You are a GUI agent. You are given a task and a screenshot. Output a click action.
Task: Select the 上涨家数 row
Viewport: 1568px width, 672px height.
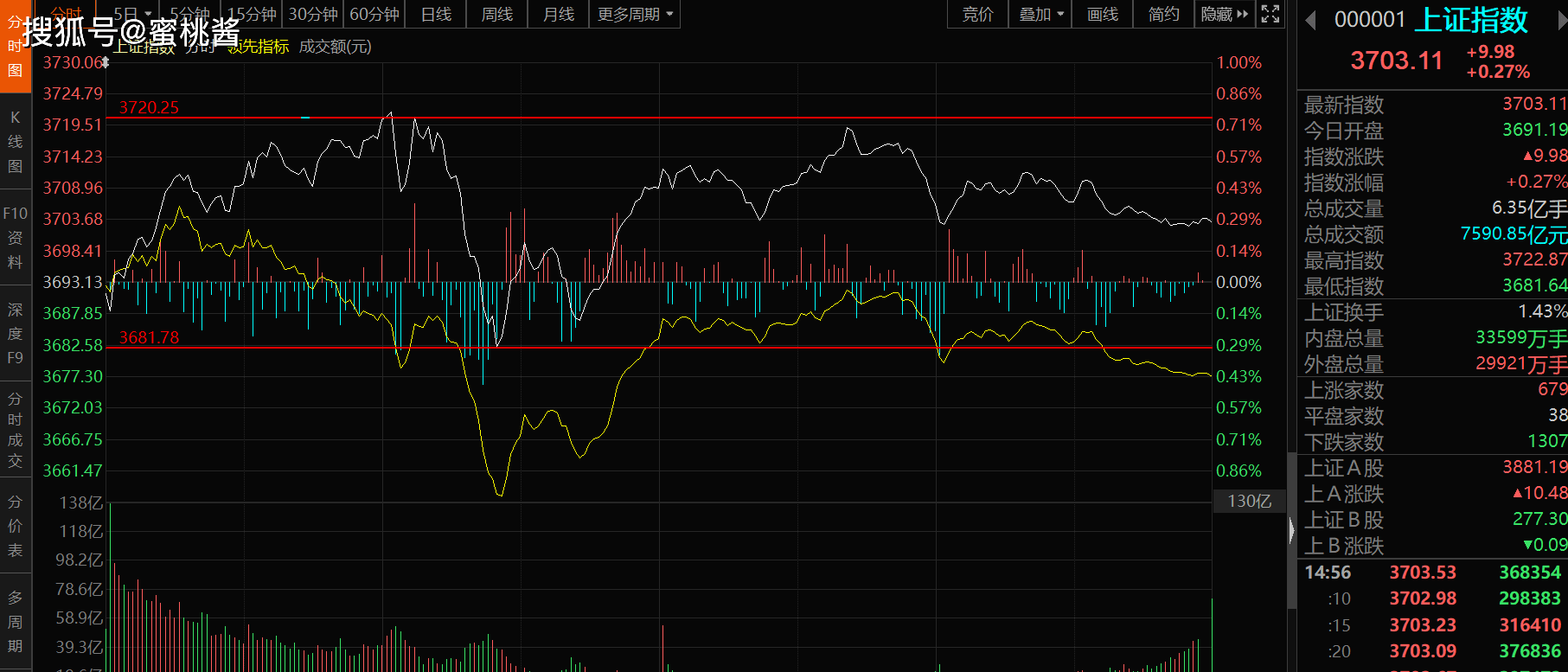click(1433, 390)
